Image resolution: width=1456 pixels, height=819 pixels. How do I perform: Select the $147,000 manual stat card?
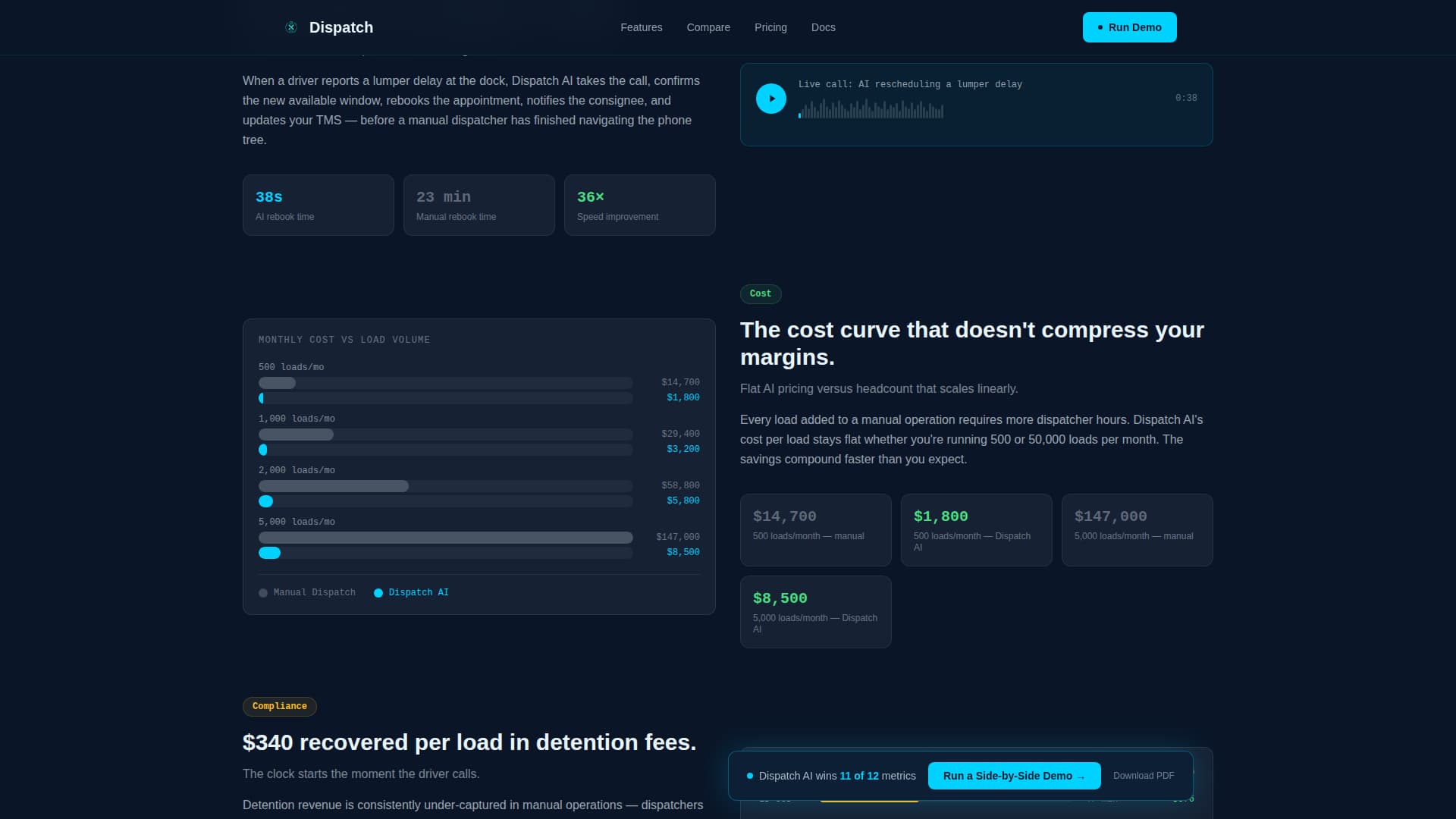coord(1137,530)
